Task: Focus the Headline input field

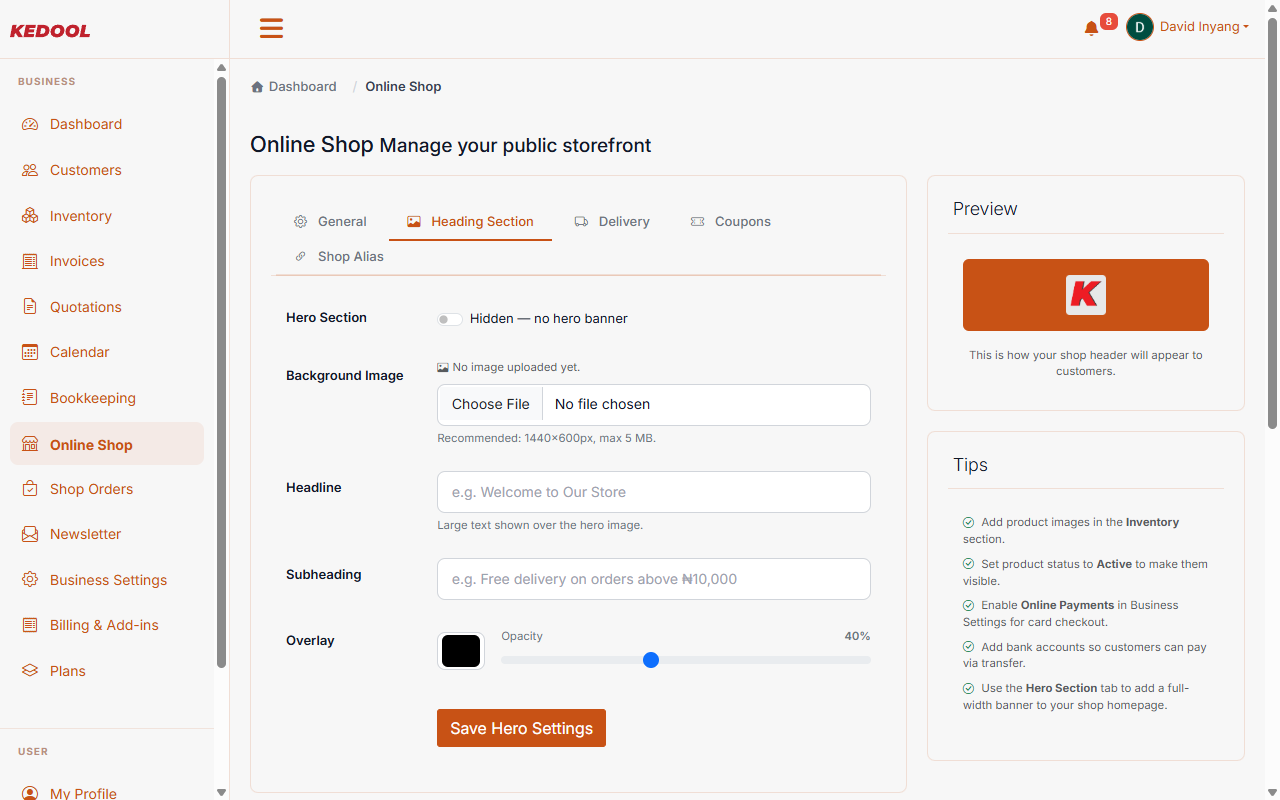Action: pyautogui.click(x=654, y=492)
